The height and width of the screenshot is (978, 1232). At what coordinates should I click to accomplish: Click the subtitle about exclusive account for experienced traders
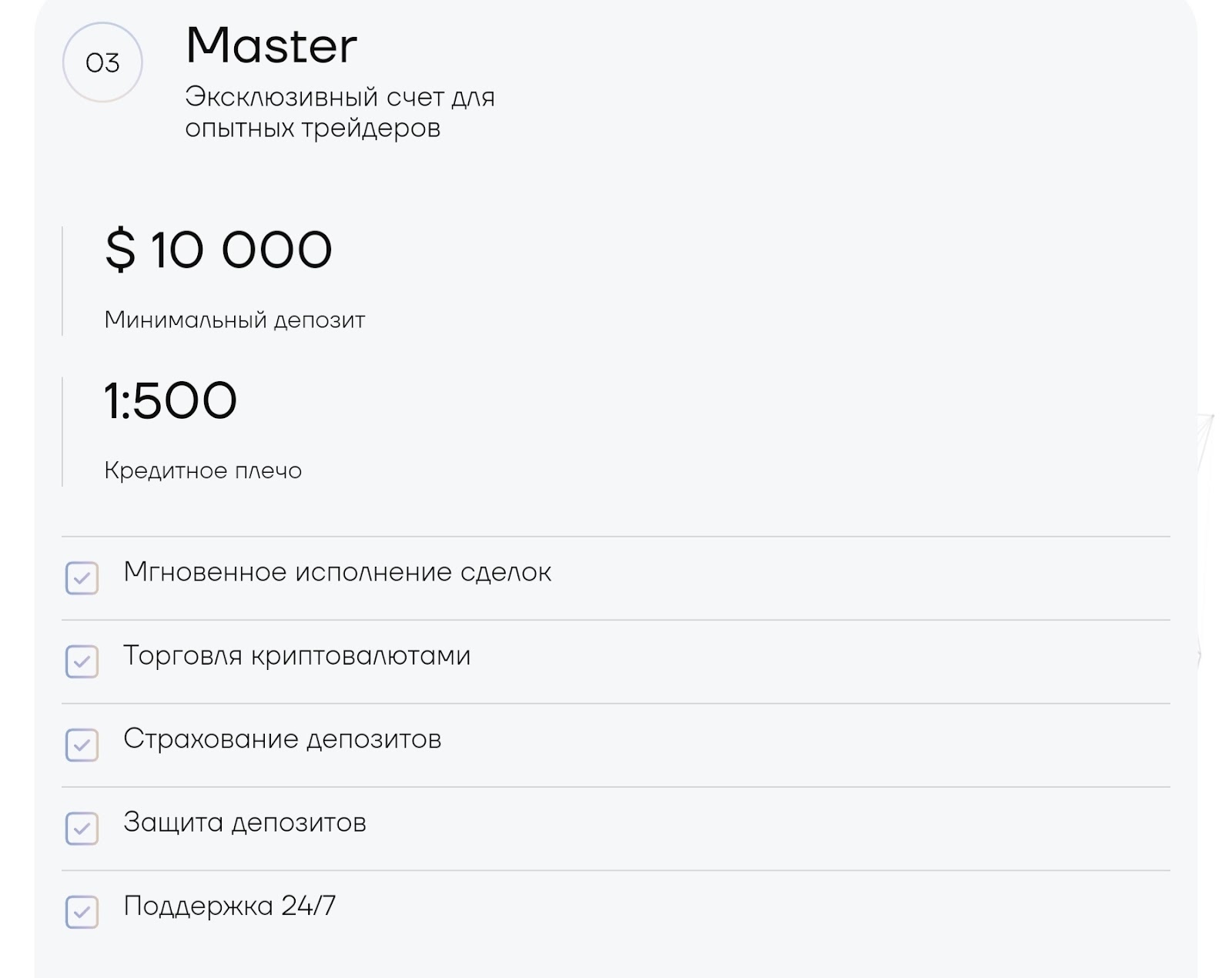[x=339, y=112]
